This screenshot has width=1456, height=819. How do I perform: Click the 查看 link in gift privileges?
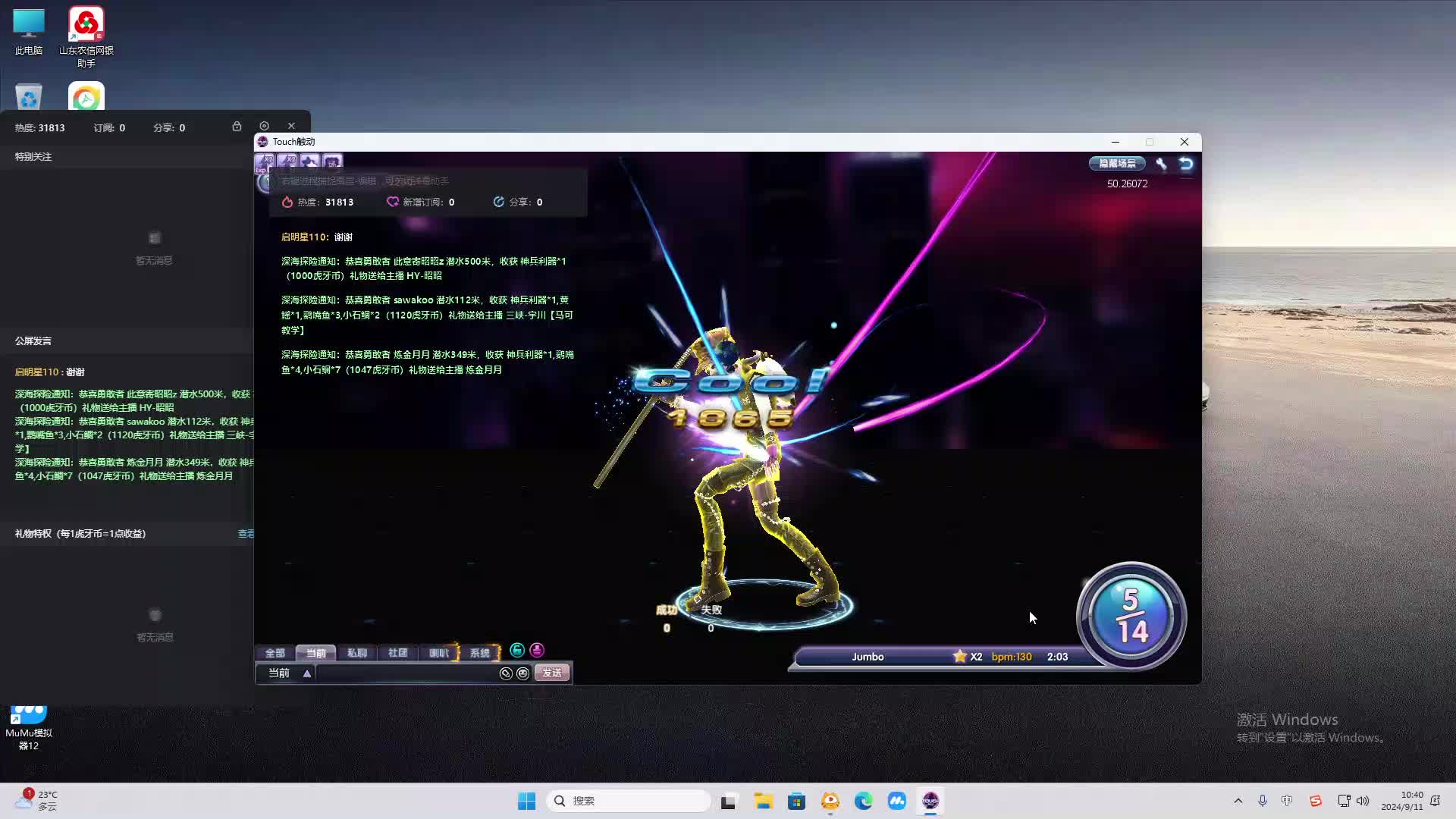pos(246,534)
